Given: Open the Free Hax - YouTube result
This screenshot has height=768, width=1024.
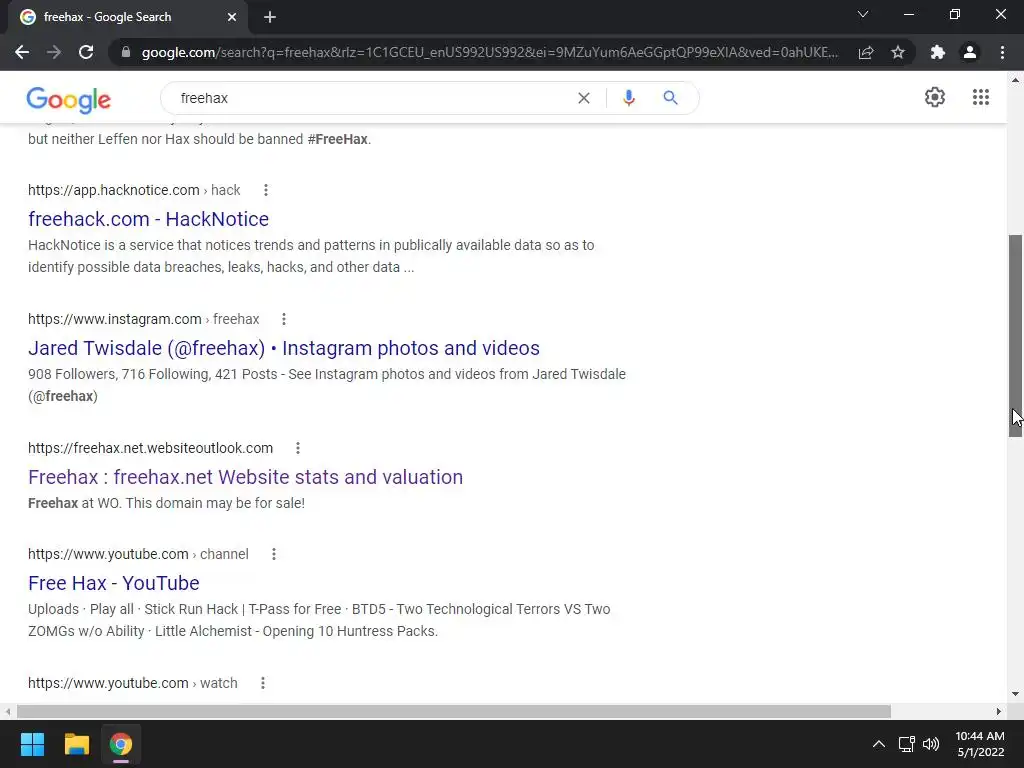Looking at the screenshot, I should click(x=114, y=583).
